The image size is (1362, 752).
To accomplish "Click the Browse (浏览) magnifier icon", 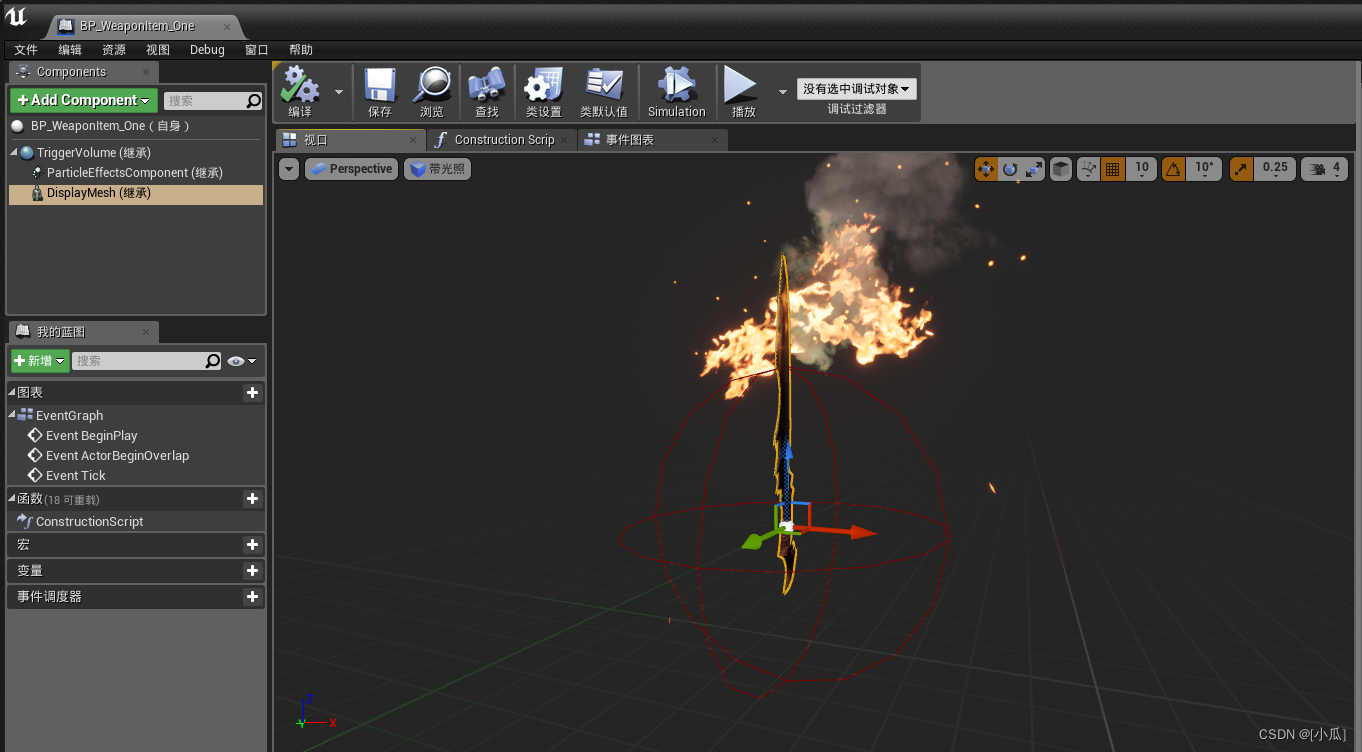I will click(x=432, y=86).
